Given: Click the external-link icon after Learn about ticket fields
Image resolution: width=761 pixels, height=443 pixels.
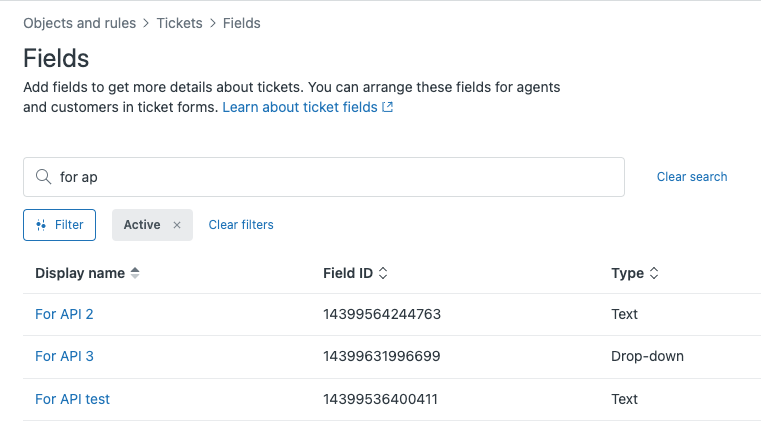Looking at the screenshot, I should 388,107.
